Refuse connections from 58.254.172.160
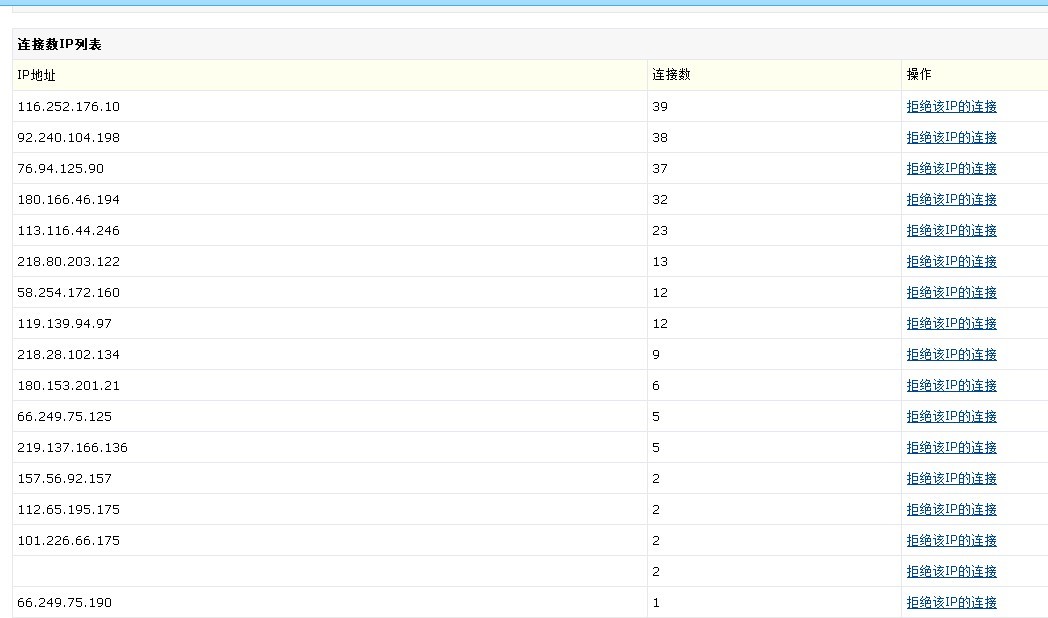Image resolution: width=1048 pixels, height=618 pixels. click(x=951, y=293)
